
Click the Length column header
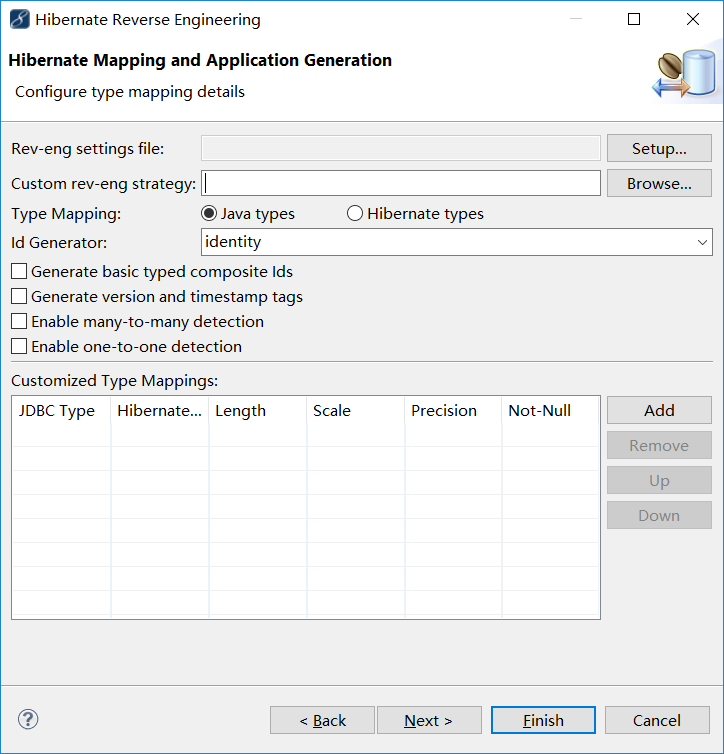click(x=258, y=411)
